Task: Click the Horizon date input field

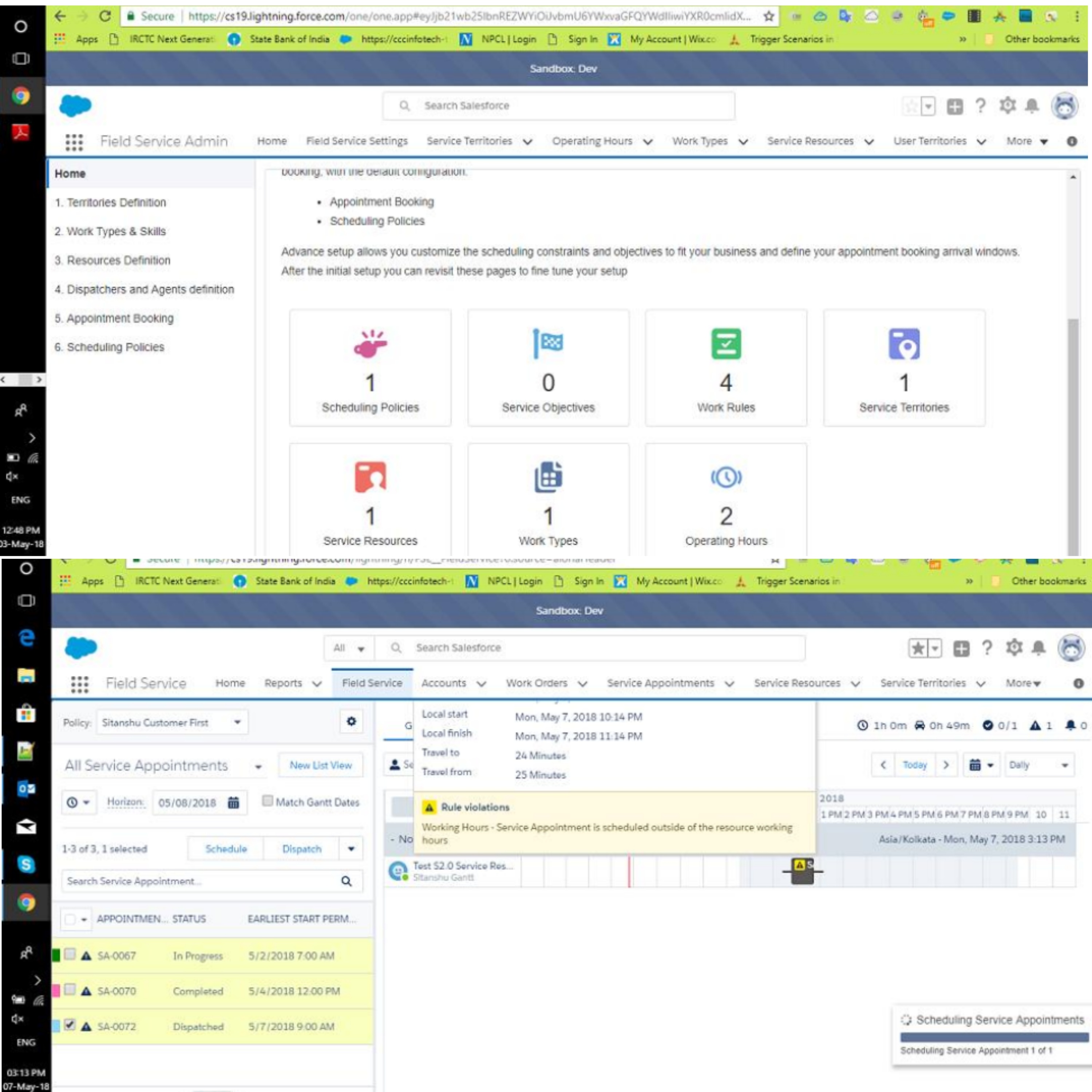Action: [x=188, y=803]
